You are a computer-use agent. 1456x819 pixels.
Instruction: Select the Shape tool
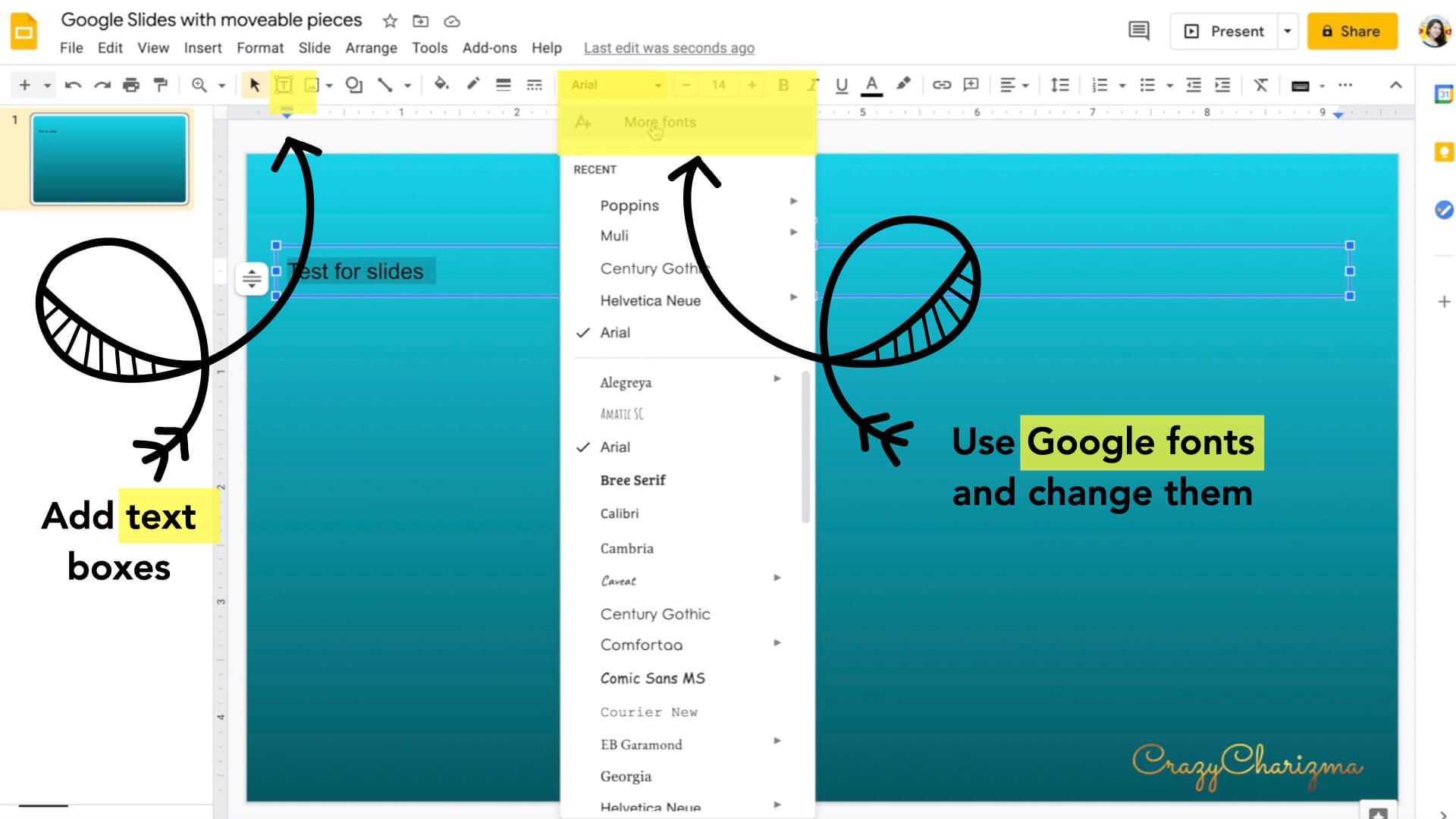353,85
